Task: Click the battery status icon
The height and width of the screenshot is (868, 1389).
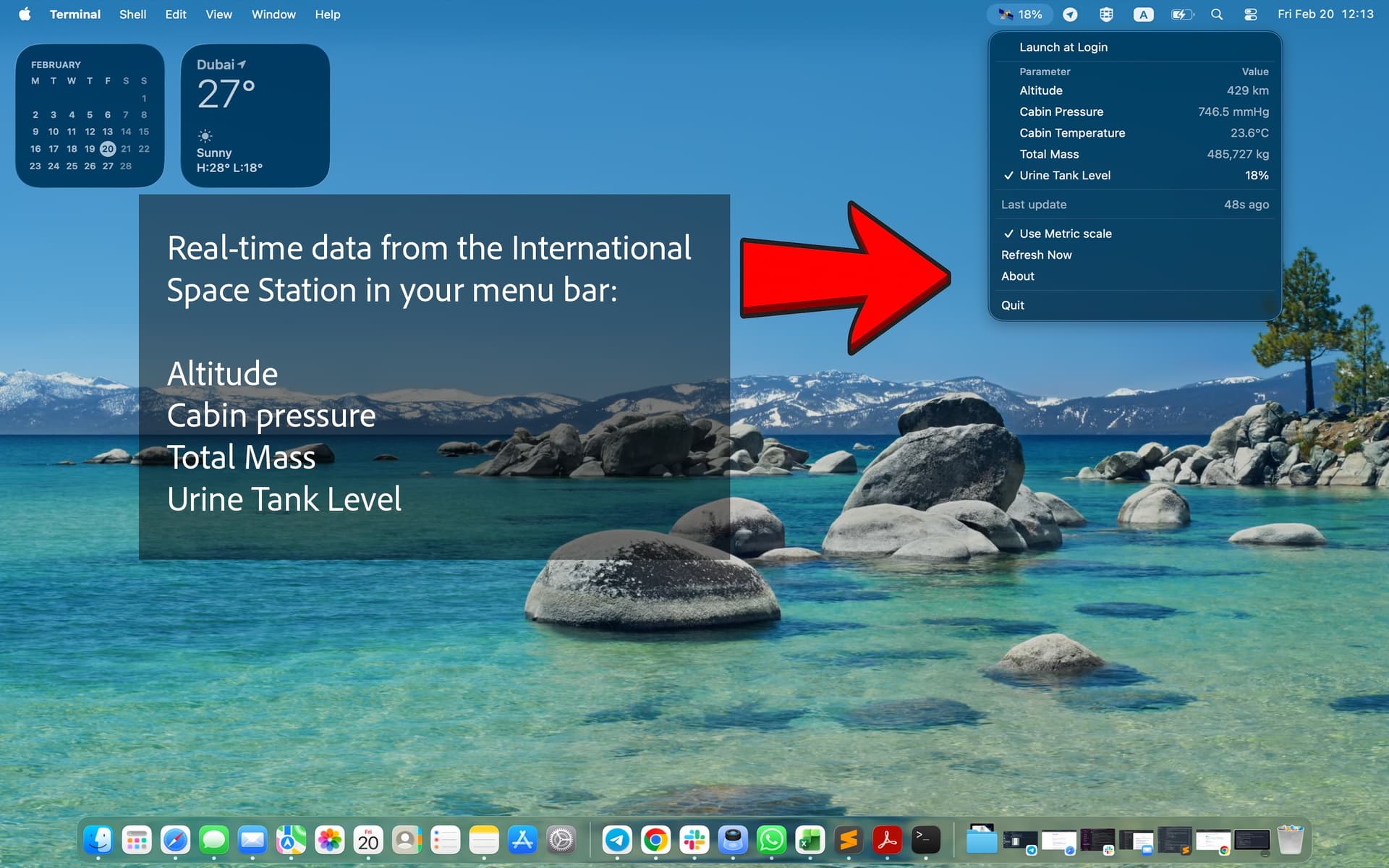Action: tap(1181, 14)
